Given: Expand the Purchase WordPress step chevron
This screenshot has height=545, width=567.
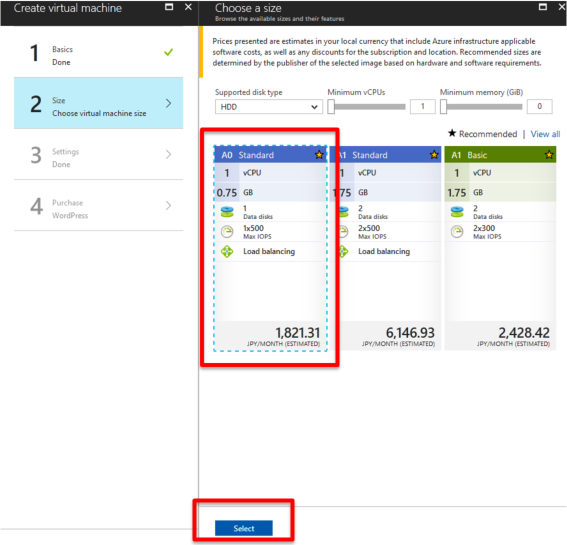Looking at the screenshot, I should click(169, 206).
